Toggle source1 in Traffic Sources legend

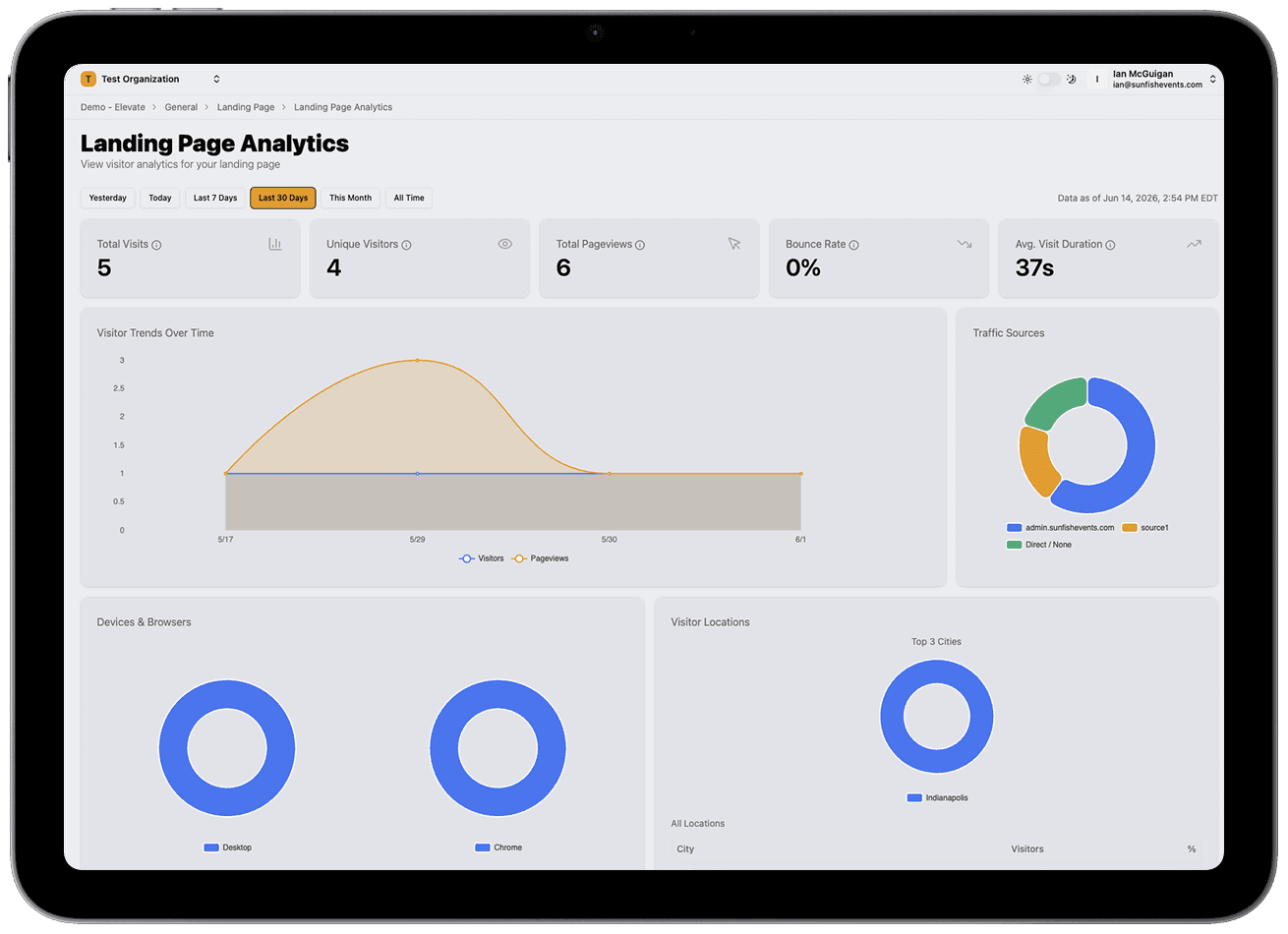coord(1145,528)
